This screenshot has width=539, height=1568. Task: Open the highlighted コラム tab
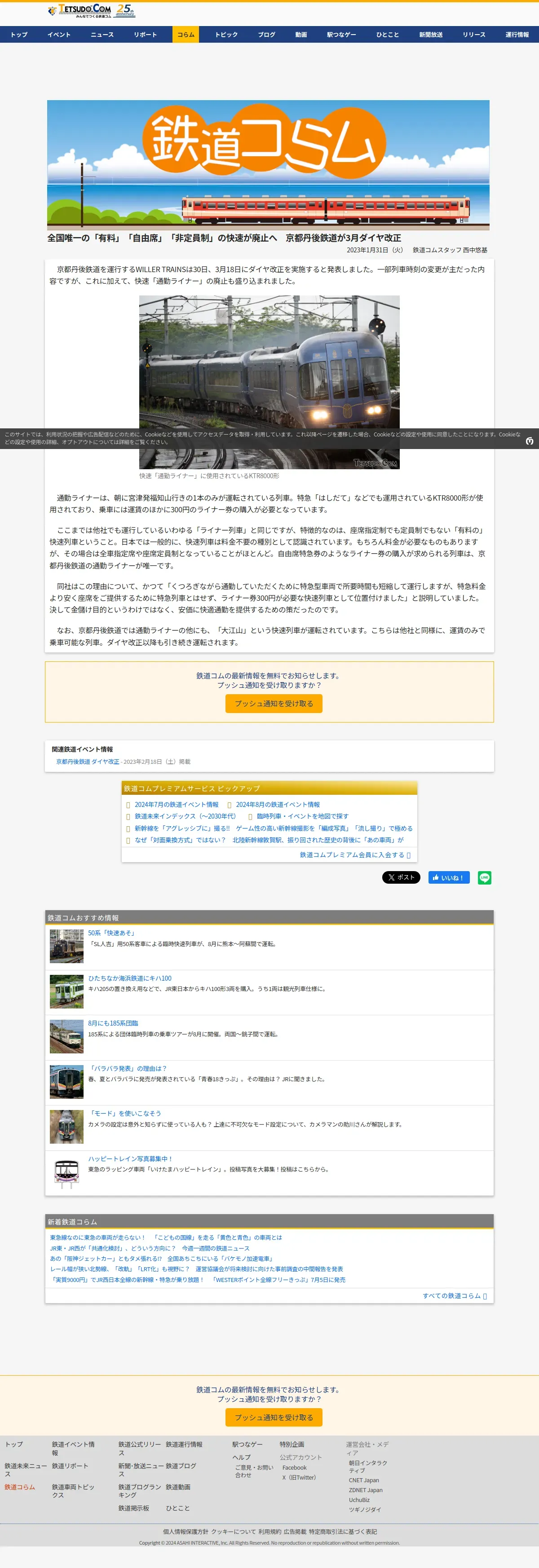tap(186, 35)
